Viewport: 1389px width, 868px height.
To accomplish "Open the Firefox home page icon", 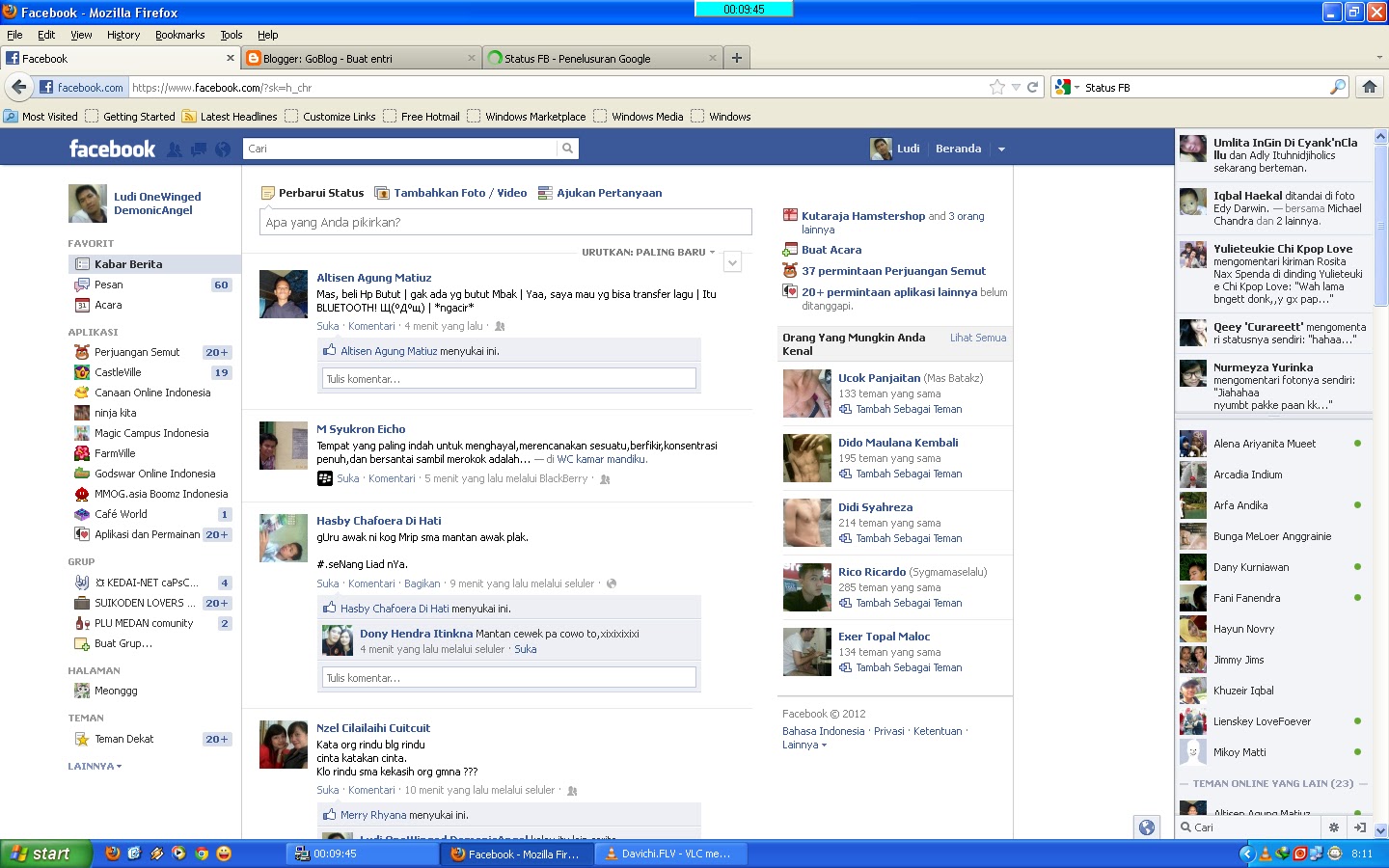I will (x=1369, y=87).
